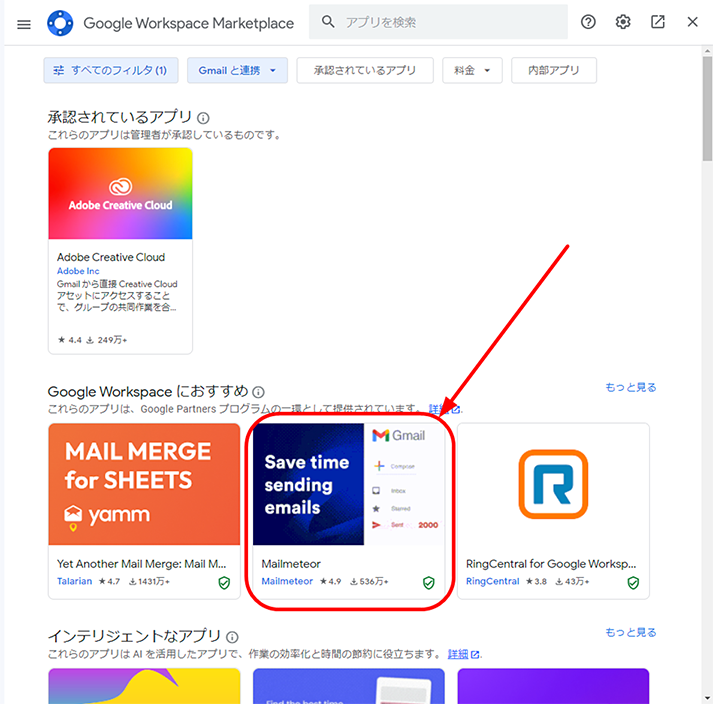The height and width of the screenshot is (704, 713).
Task: Click the アプリを検索 search field
Action: point(438,22)
